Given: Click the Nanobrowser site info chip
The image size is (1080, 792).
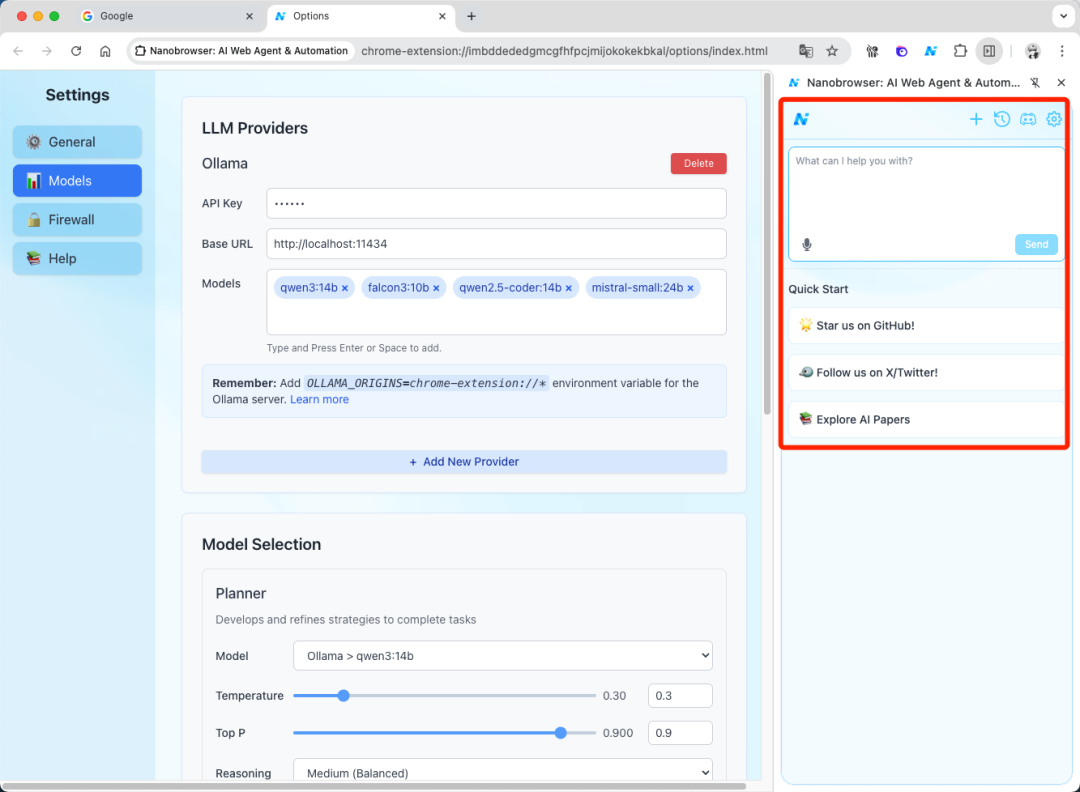Looking at the screenshot, I should click(242, 51).
